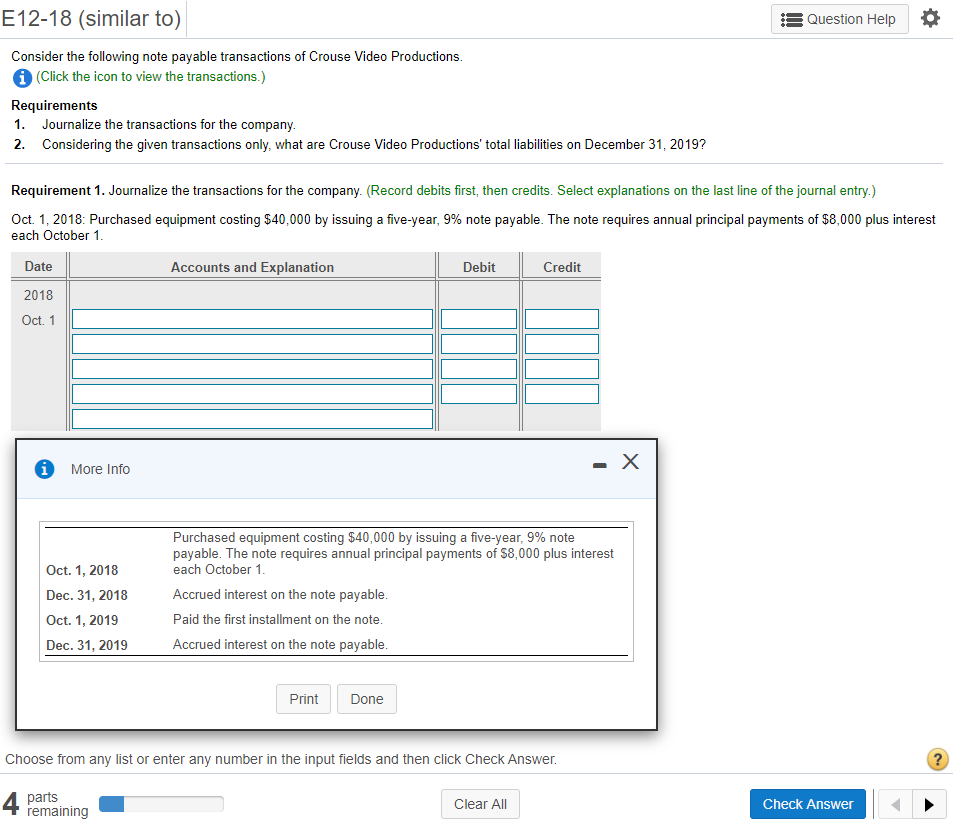The height and width of the screenshot is (828, 953).
Task: Click the Print button
Action: [x=303, y=698]
